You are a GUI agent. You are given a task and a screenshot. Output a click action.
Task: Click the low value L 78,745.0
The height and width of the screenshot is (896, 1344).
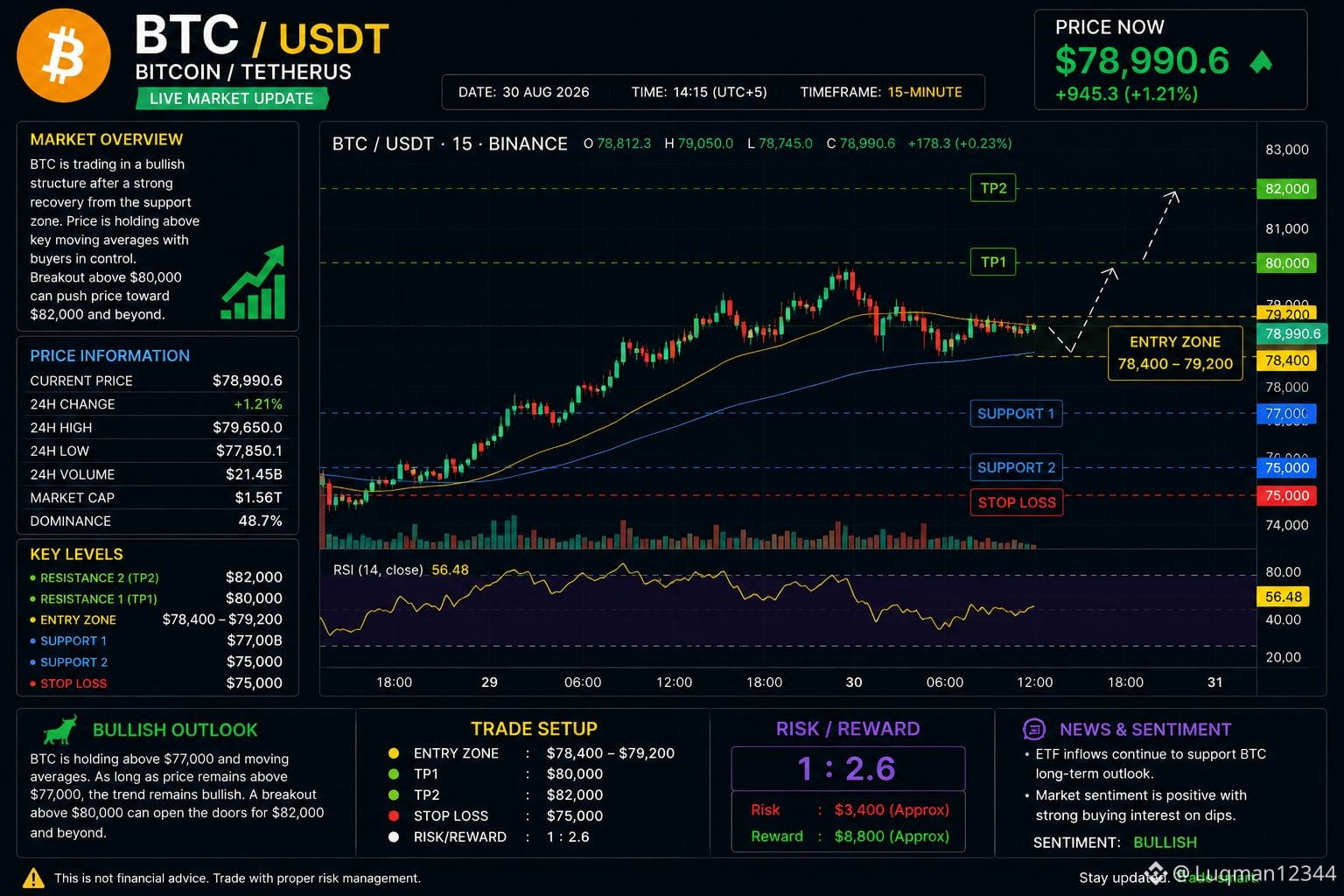[780, 143]
